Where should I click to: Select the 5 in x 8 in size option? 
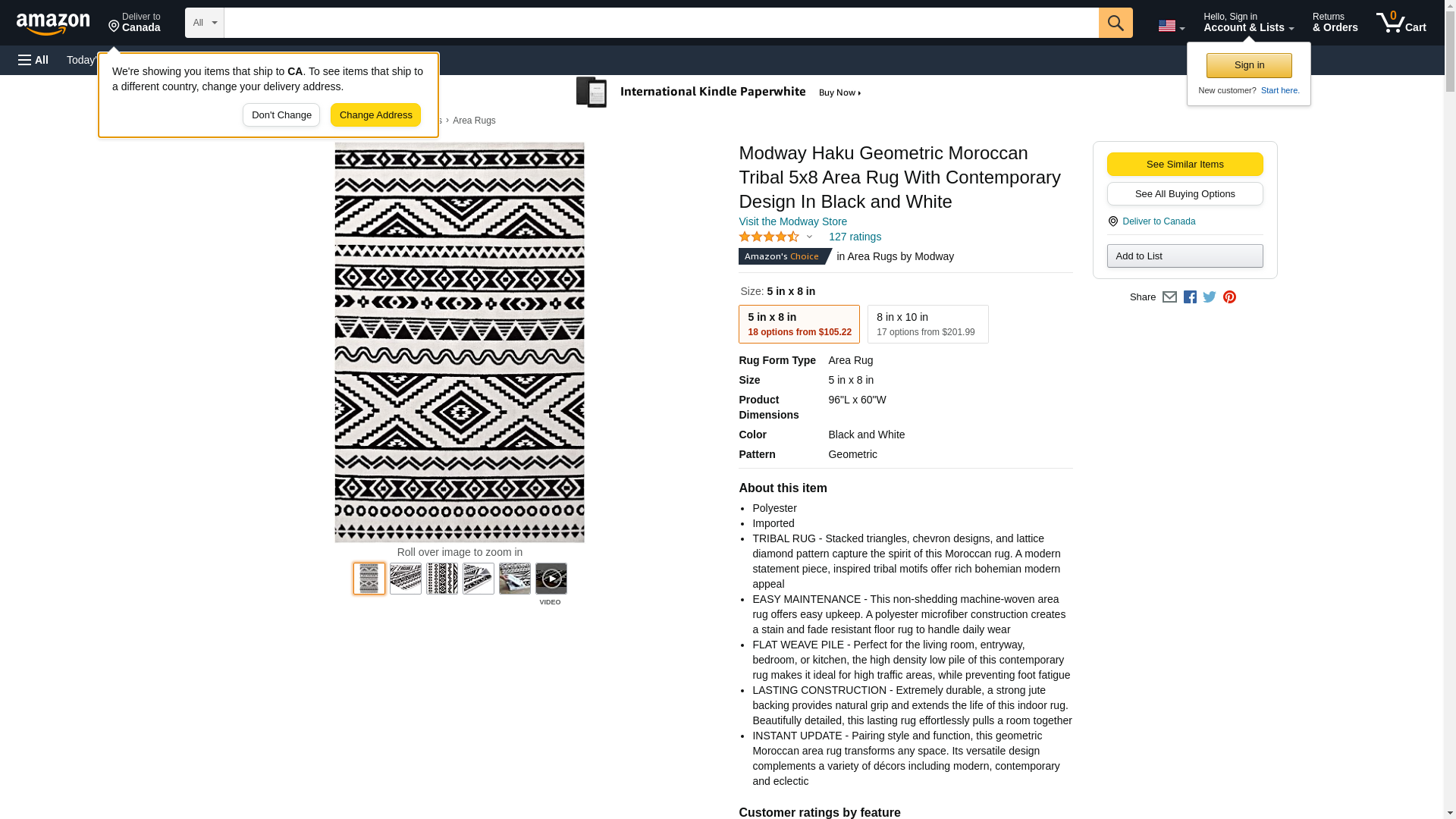pos(799,324)
